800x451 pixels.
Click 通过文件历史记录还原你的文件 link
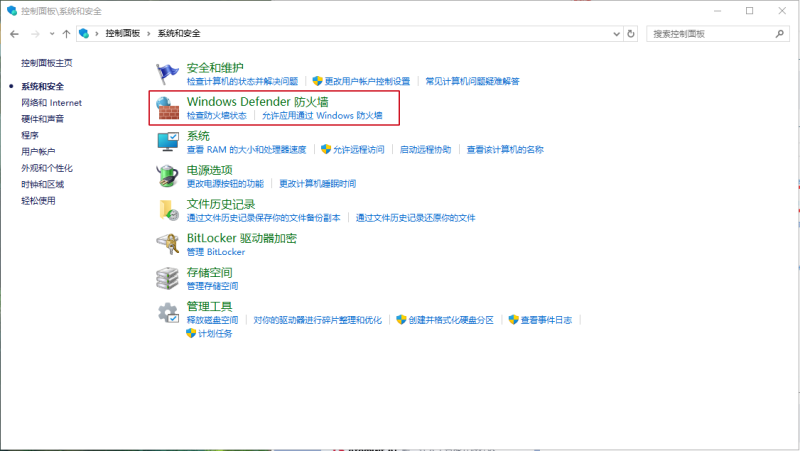click(415, 218)
